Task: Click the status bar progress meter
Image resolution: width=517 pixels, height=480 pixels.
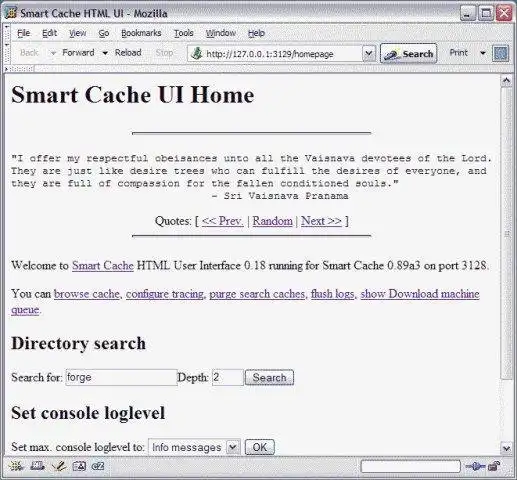Action: coord(411,466)
